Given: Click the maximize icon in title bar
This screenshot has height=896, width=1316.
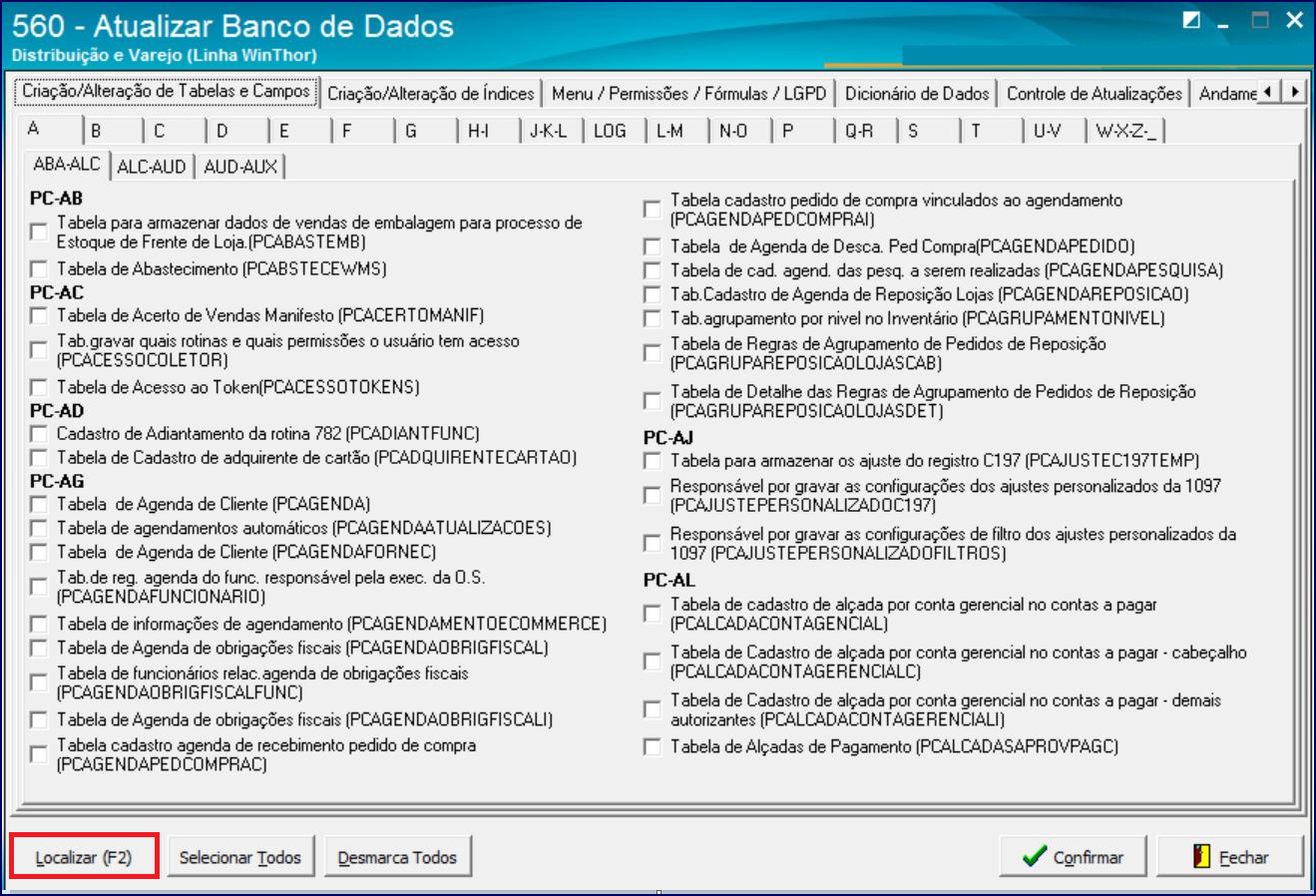Looking at the screenshot, I should tap(1260, 20).
